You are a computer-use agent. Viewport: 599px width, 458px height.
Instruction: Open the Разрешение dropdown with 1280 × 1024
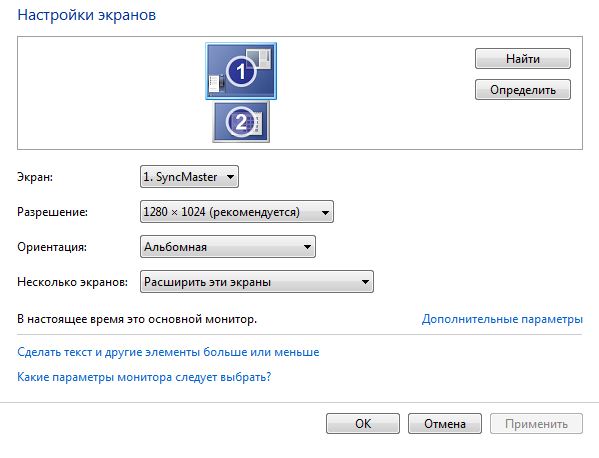(237, 212)
